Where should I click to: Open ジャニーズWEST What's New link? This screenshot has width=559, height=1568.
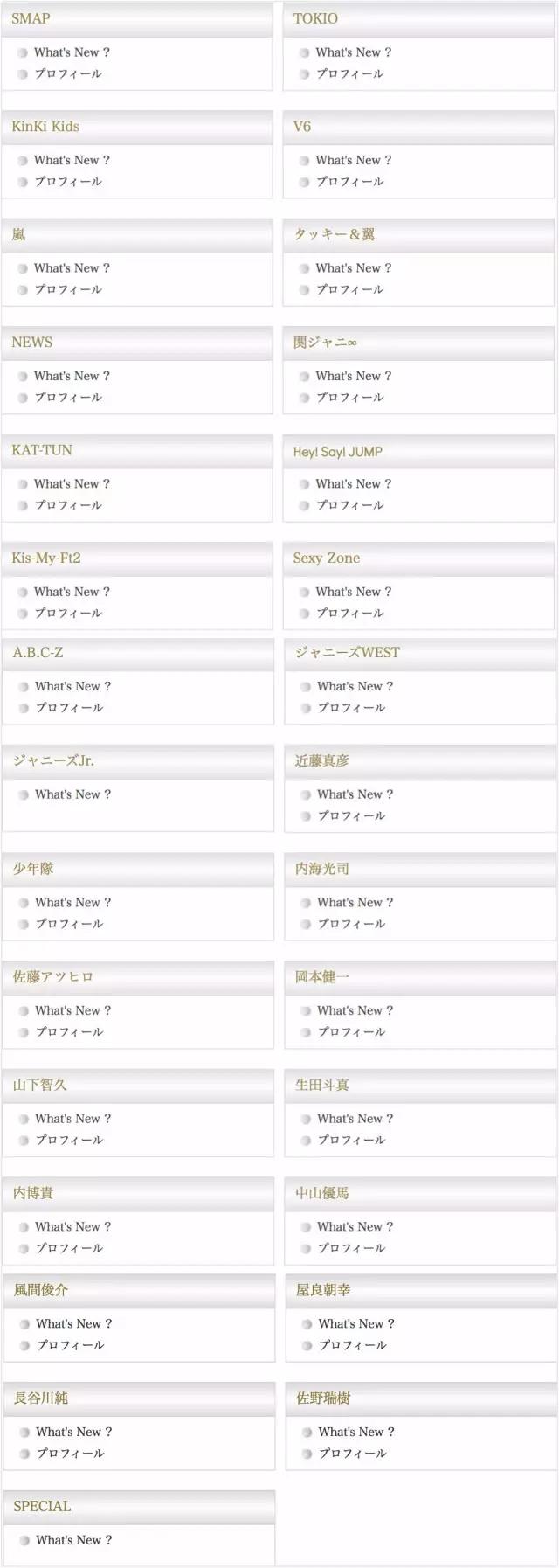[x=355, y=687]
